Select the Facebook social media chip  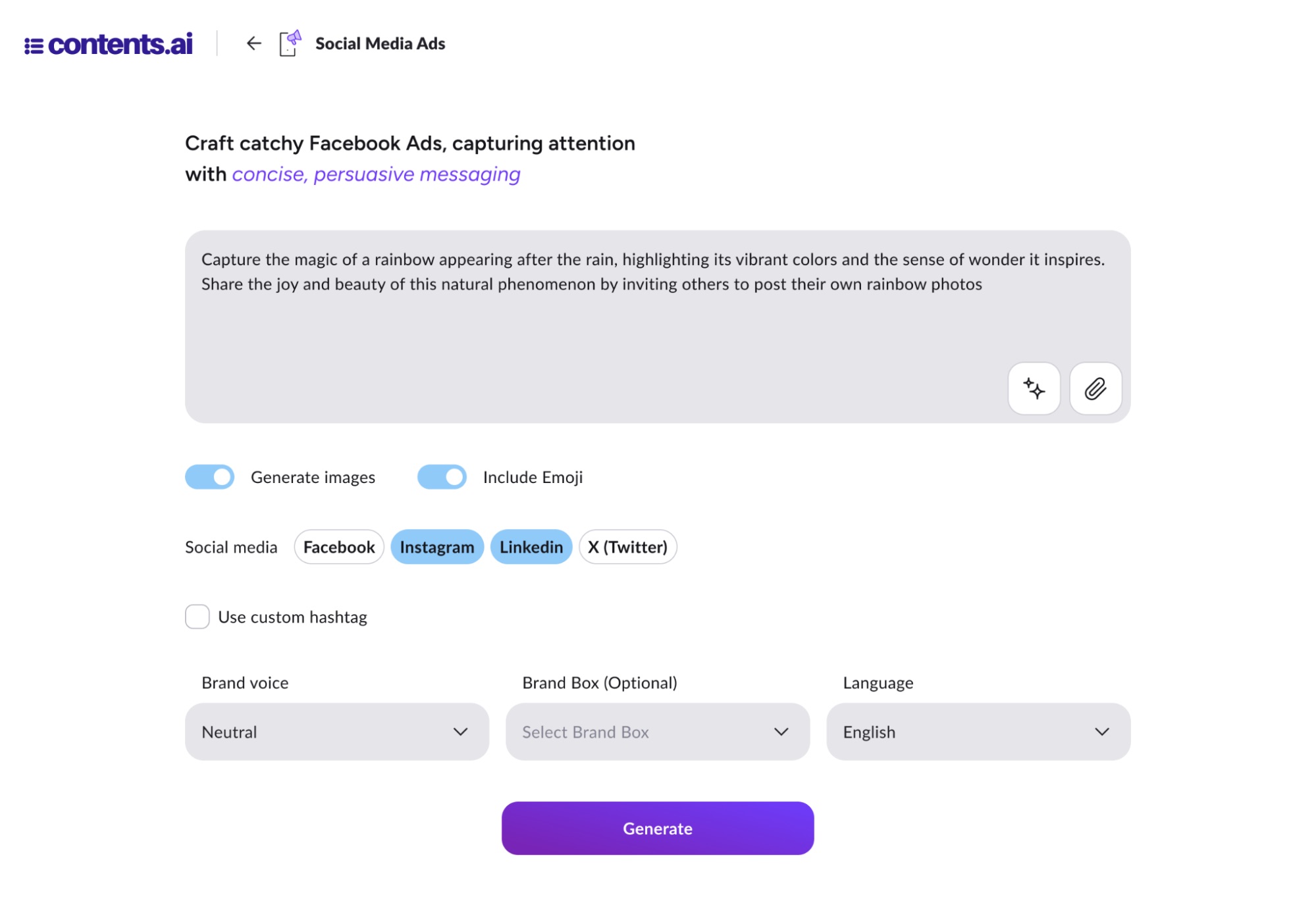pyautogui.click(x=339, y=547)
